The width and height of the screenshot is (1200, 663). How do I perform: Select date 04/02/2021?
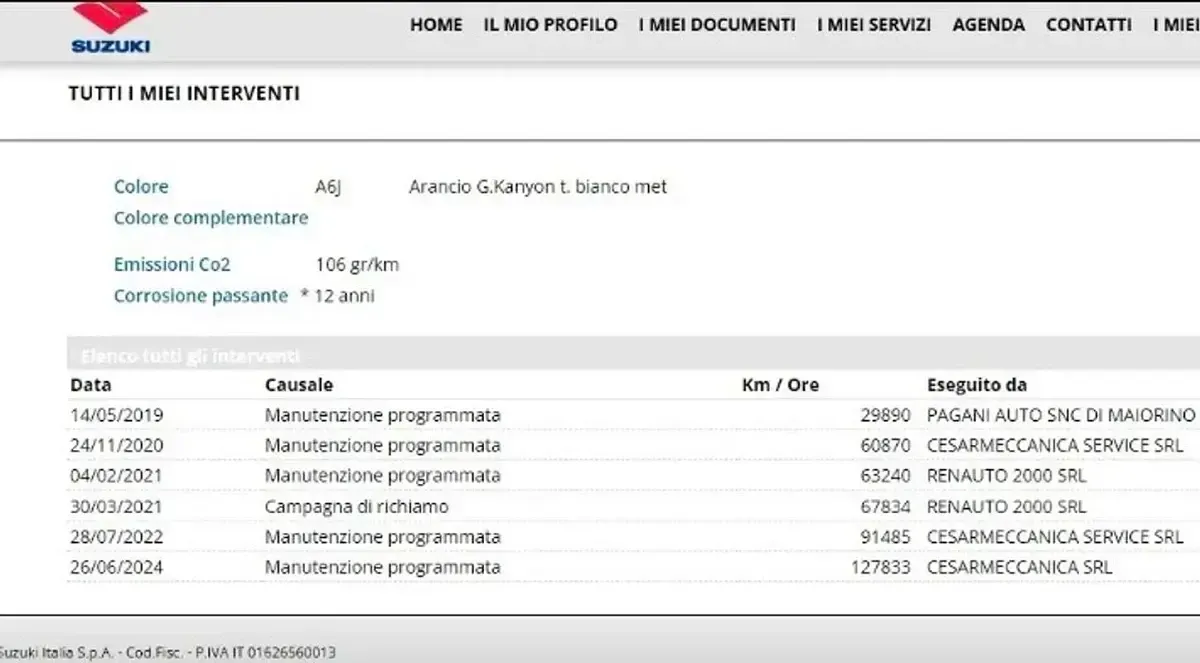pos(117,476)
